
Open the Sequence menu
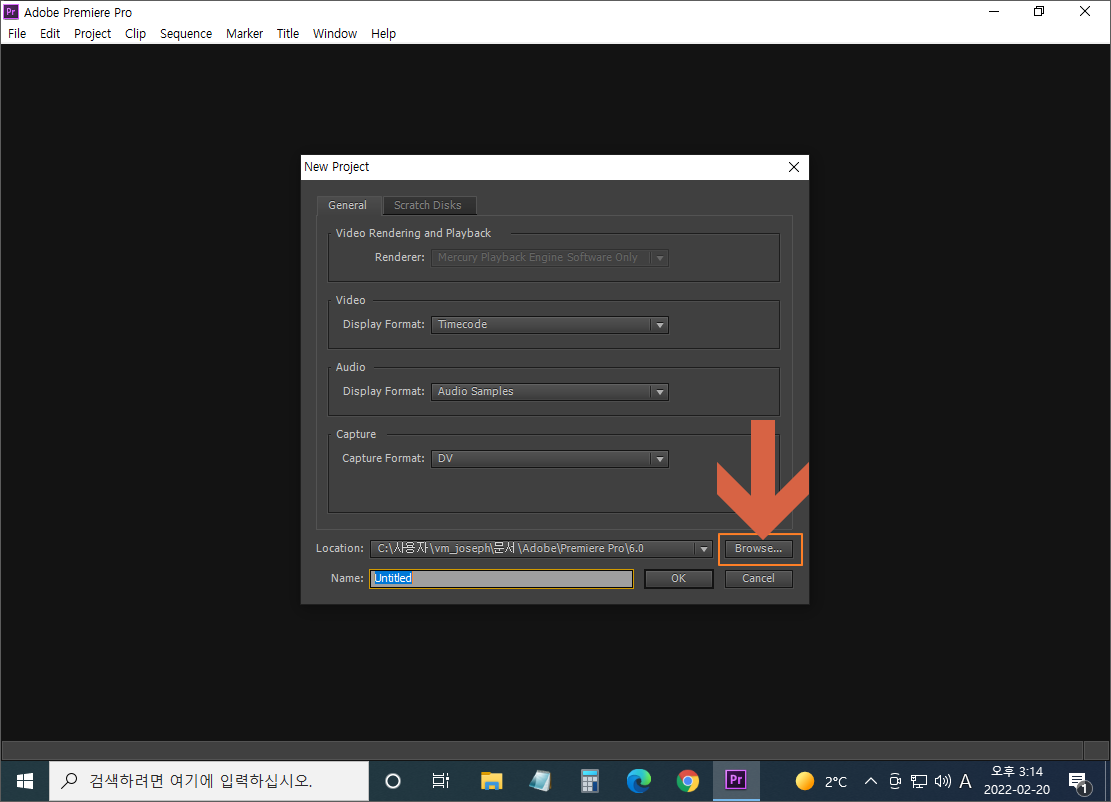[x=186, y=33]
